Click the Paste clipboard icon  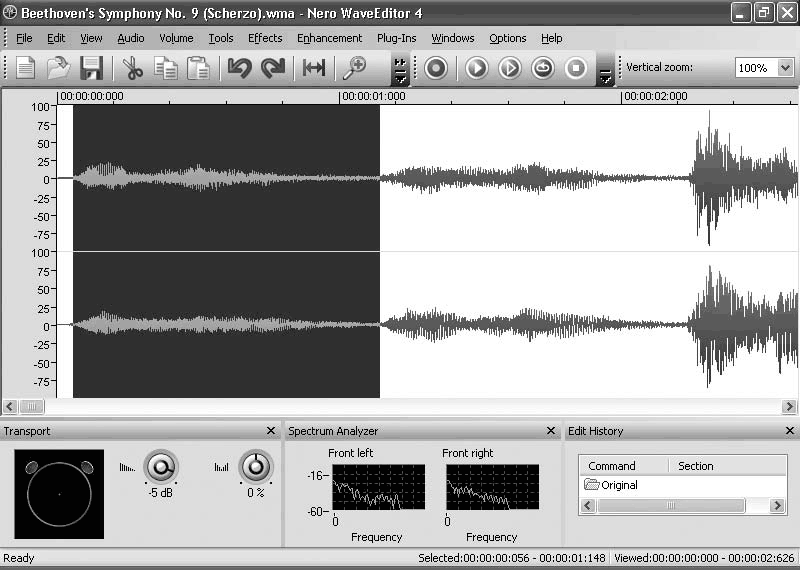pyautogui.click(x=199, y=68)
